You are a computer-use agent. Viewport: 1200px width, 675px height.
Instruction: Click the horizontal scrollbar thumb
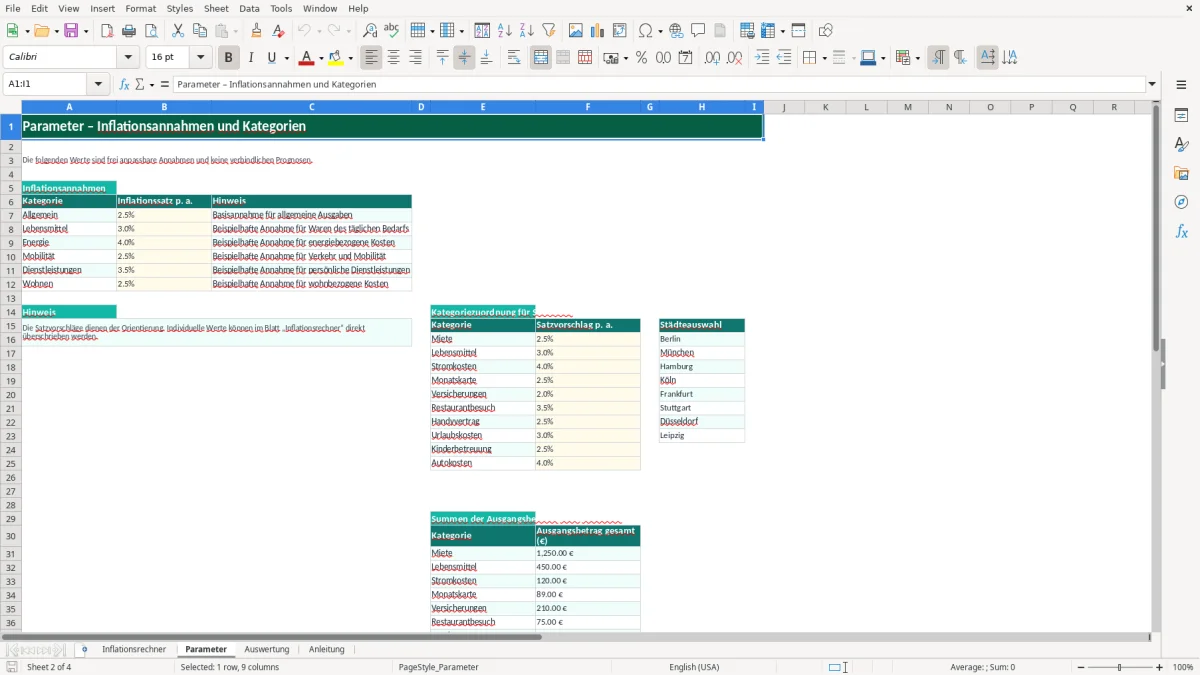click(x=271, y=637)
